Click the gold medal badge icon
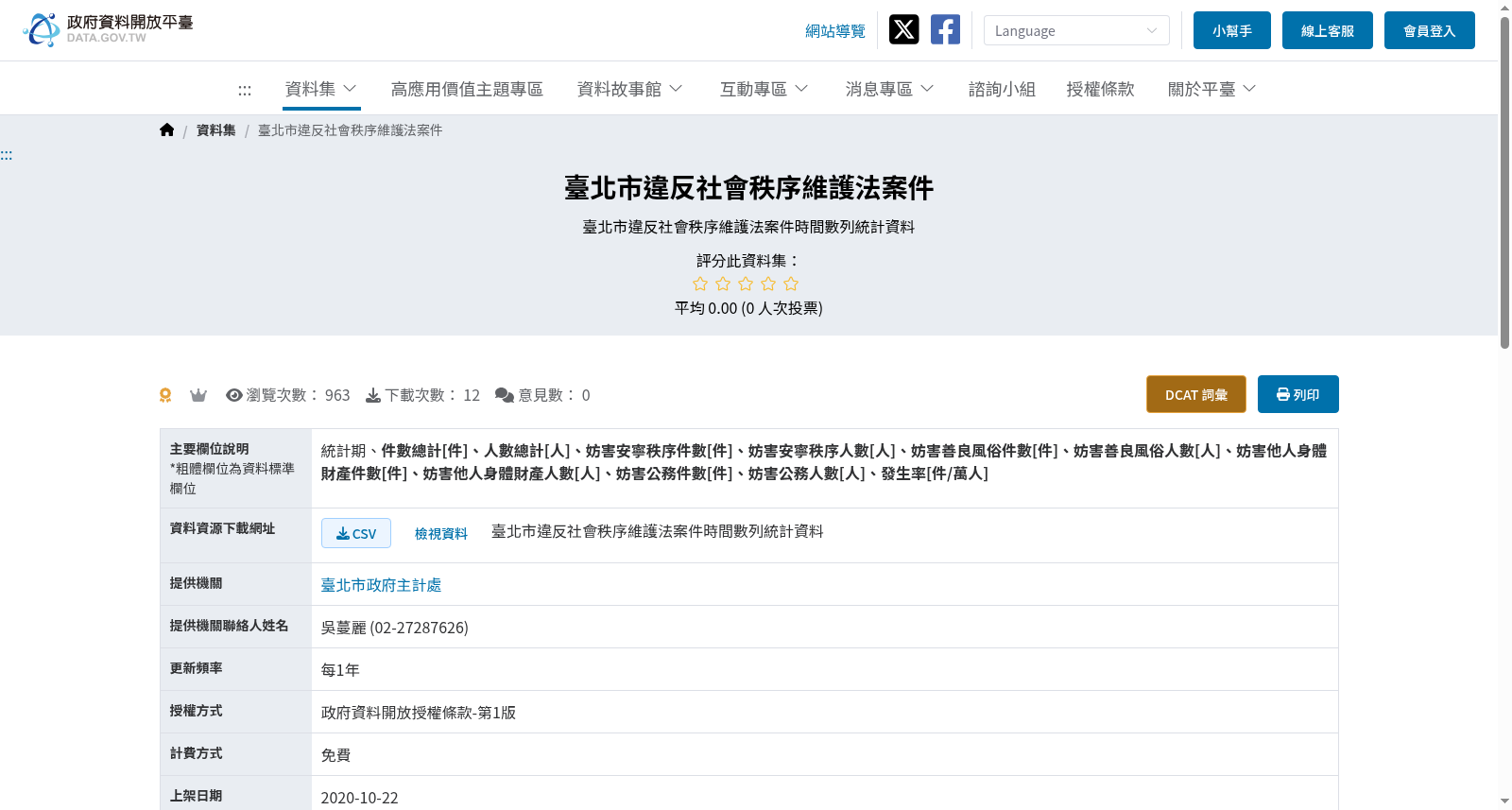Viewport: 1512px width, 810px height. point(165,395)
